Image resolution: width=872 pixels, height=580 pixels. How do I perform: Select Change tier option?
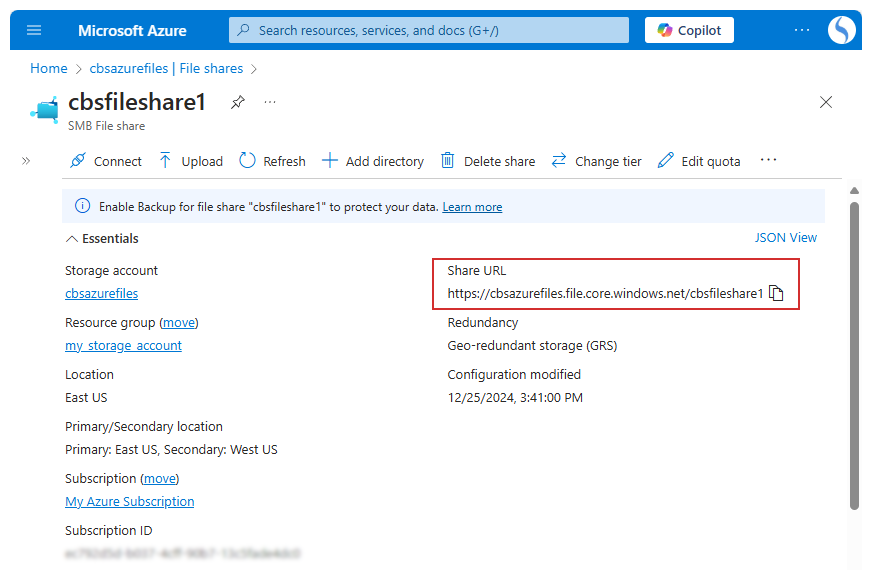(597, 161)
